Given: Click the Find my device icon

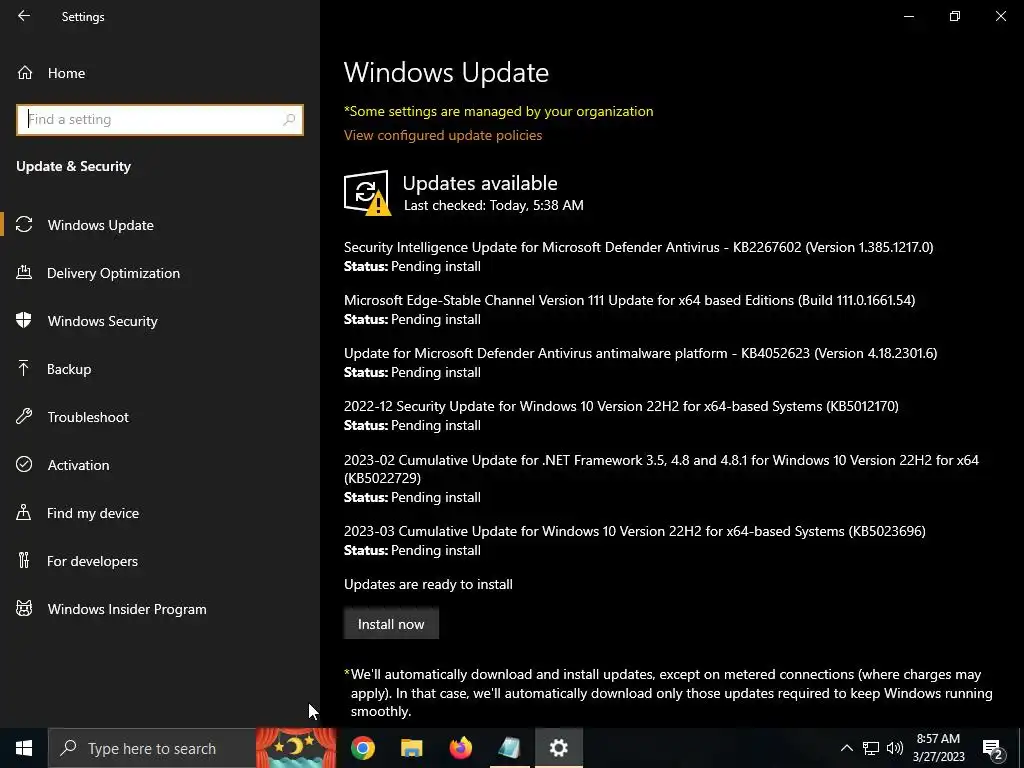Looking at the screenshot, I should click(24, 513).
